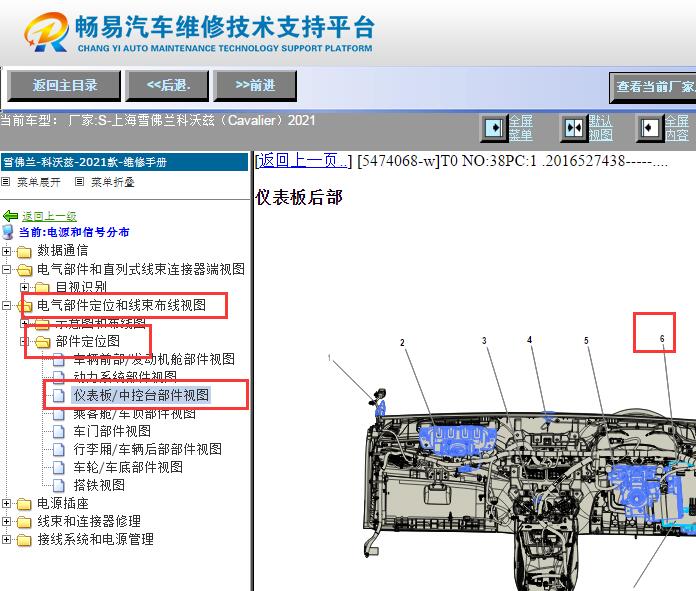Click callout number 2 on the diagram

pyautogui.click(x=402, y=342)
